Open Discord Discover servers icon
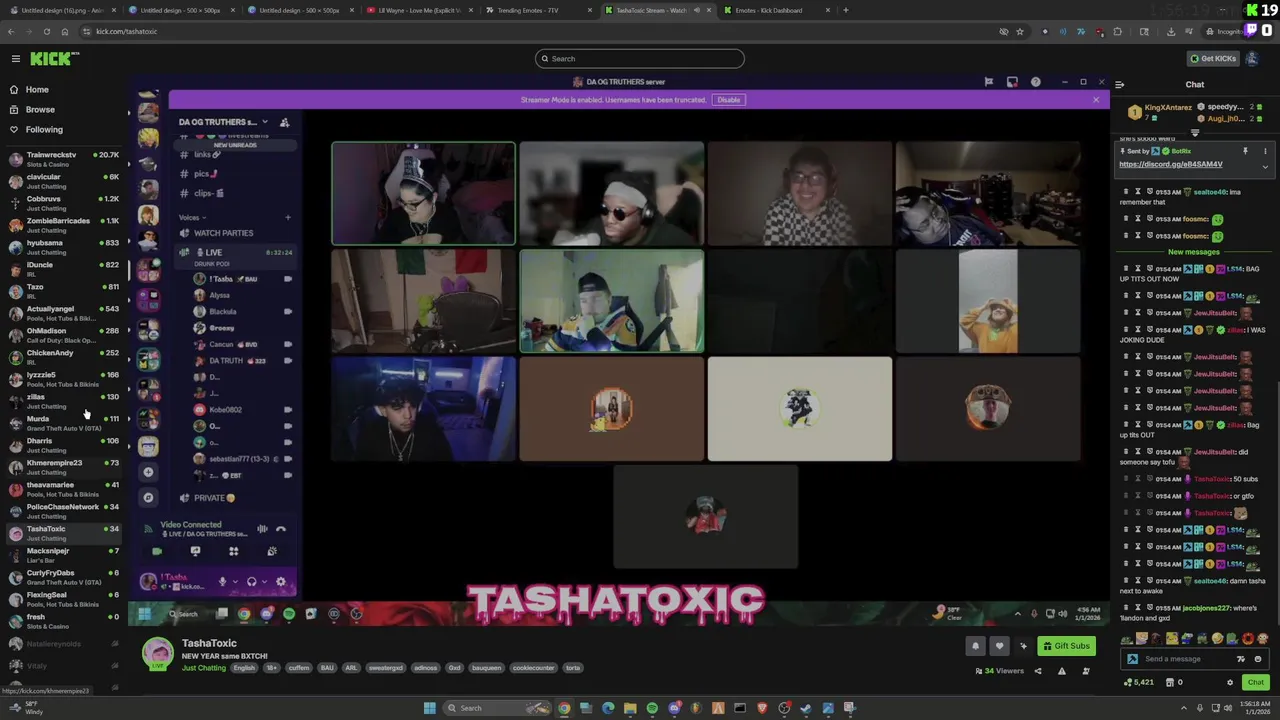Image resolution: width=1280 pixels, height=720 pixels. coord(148,497)
